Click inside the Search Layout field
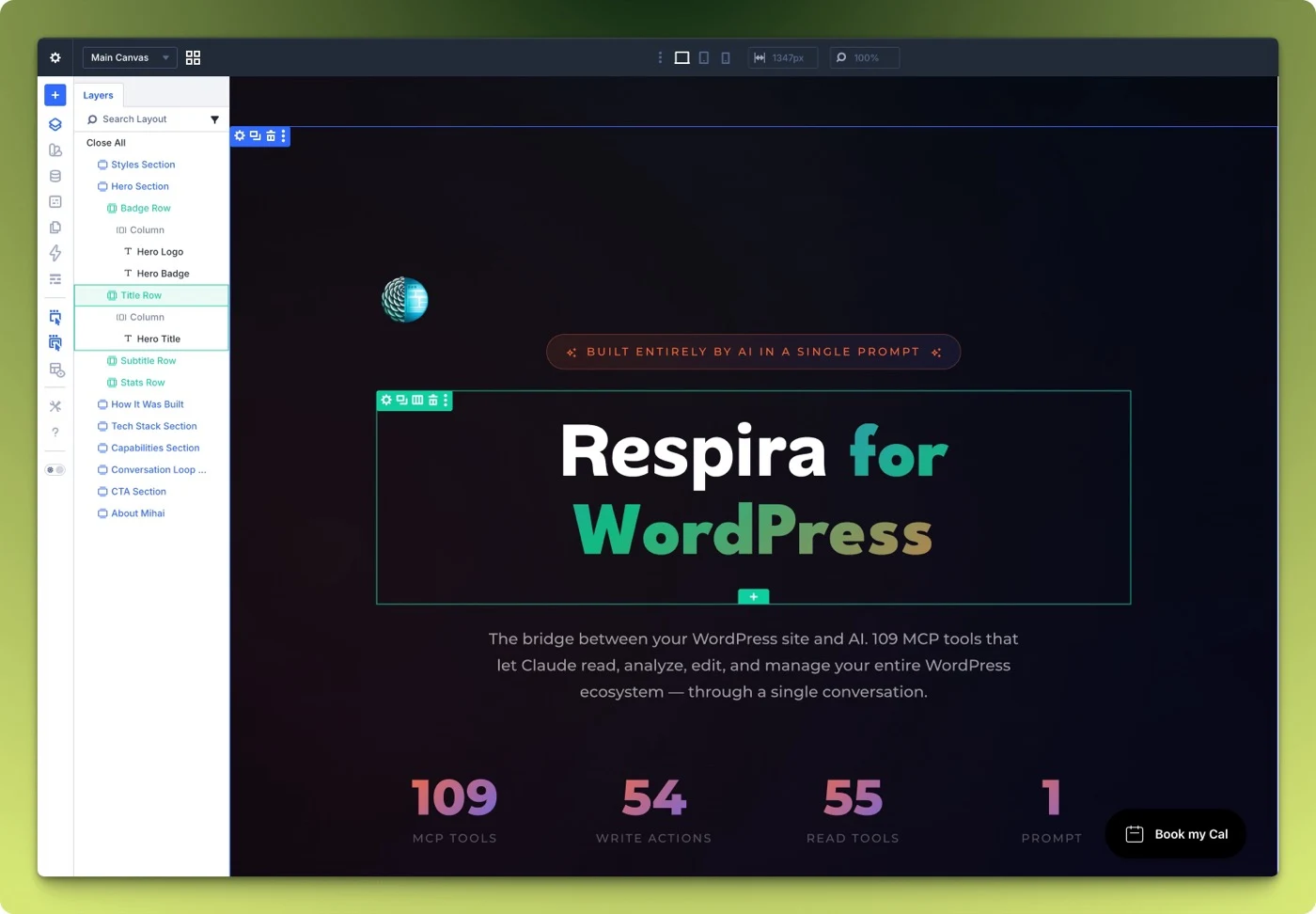 [x=141, y=119]
